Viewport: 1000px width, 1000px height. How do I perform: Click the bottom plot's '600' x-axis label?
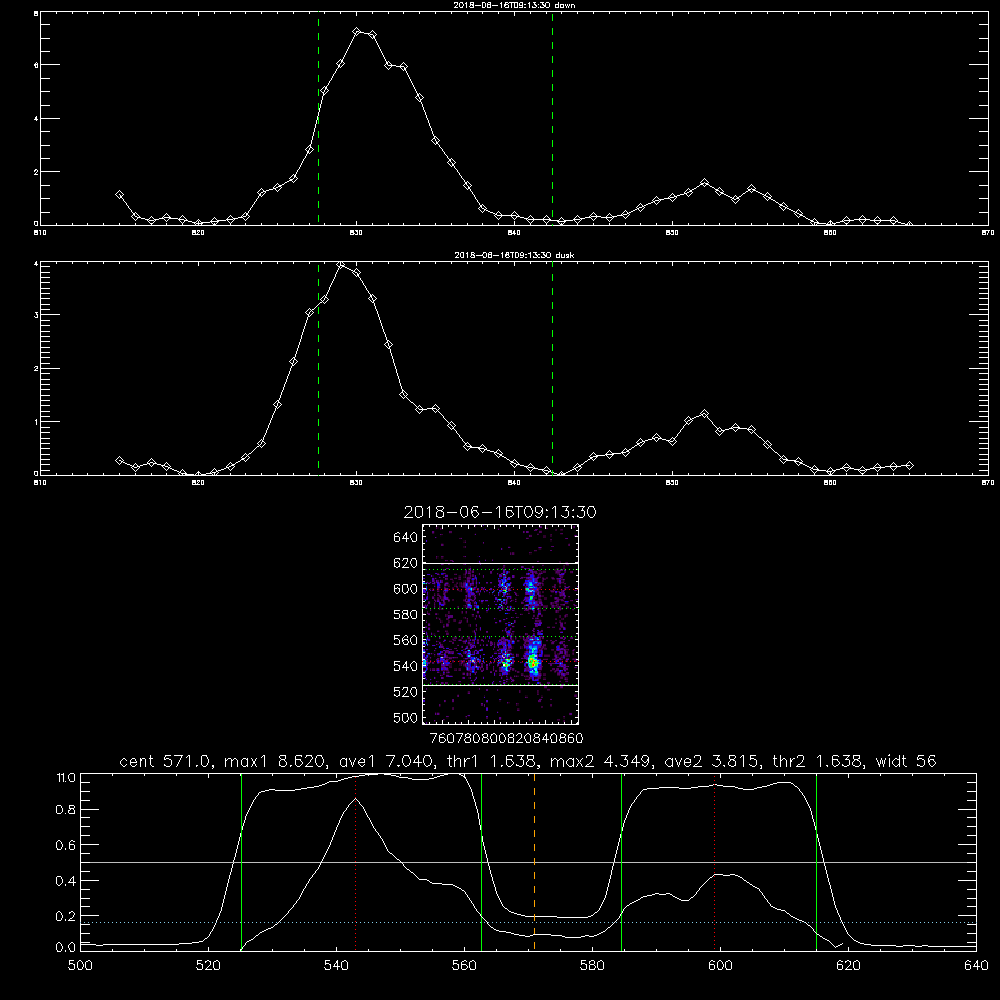(x=720, y=966)
